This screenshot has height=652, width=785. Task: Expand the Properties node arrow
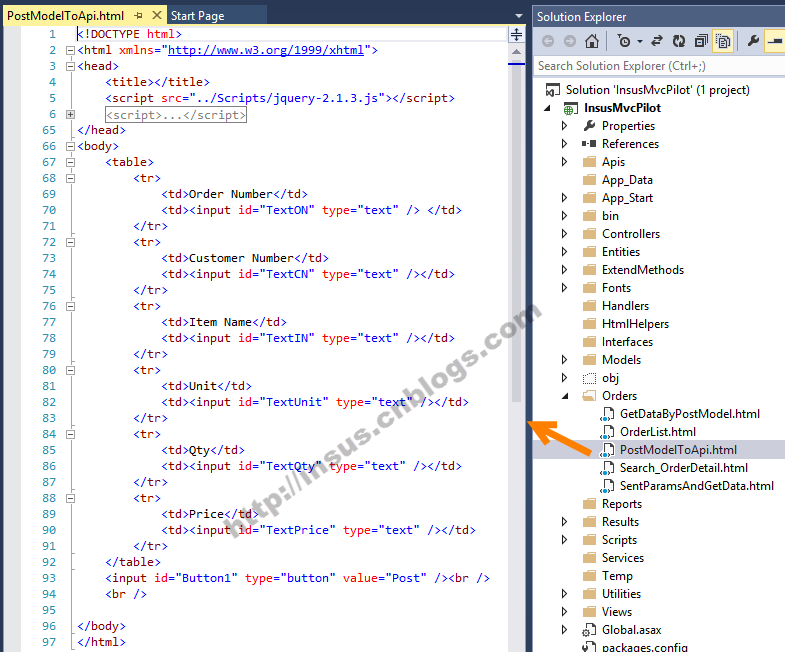click(564, 126)
